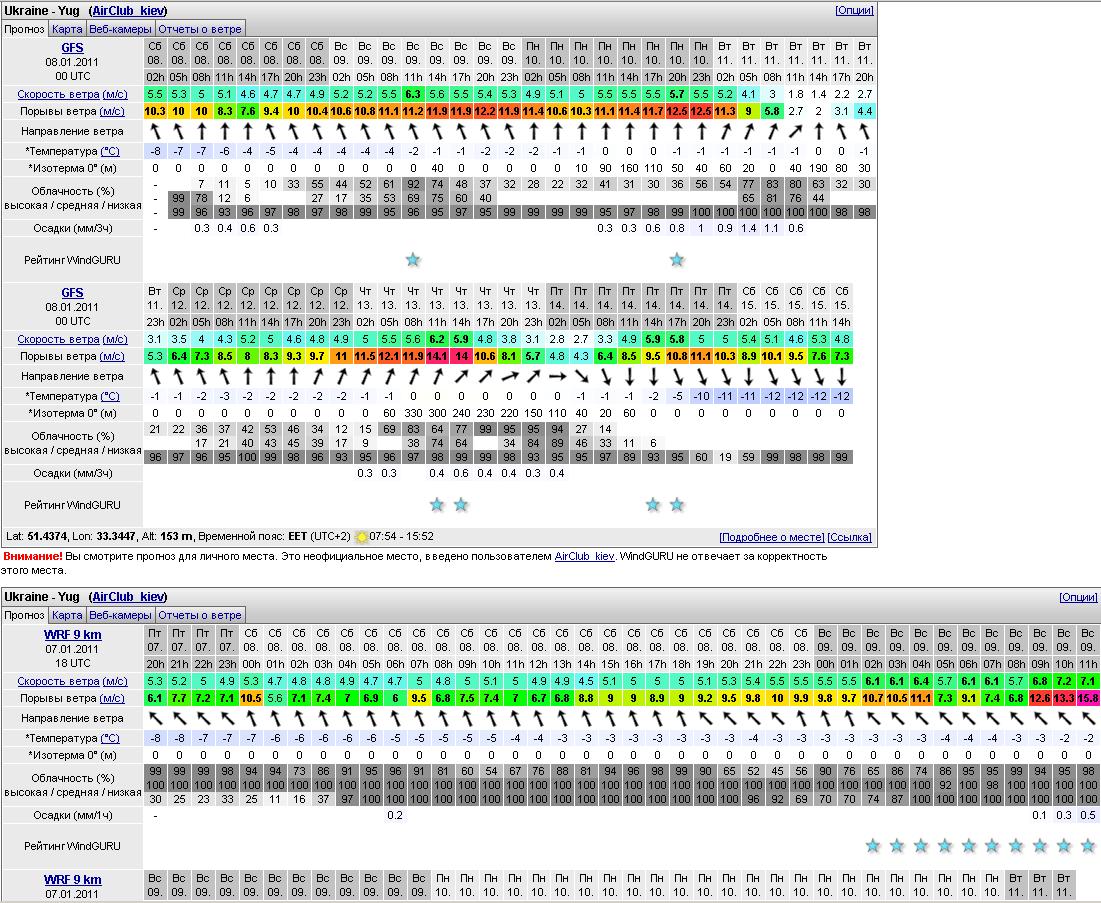Follow the Подробнее о месте link
Viewport: 1101px width, 903px height.
tap(770, 537)
